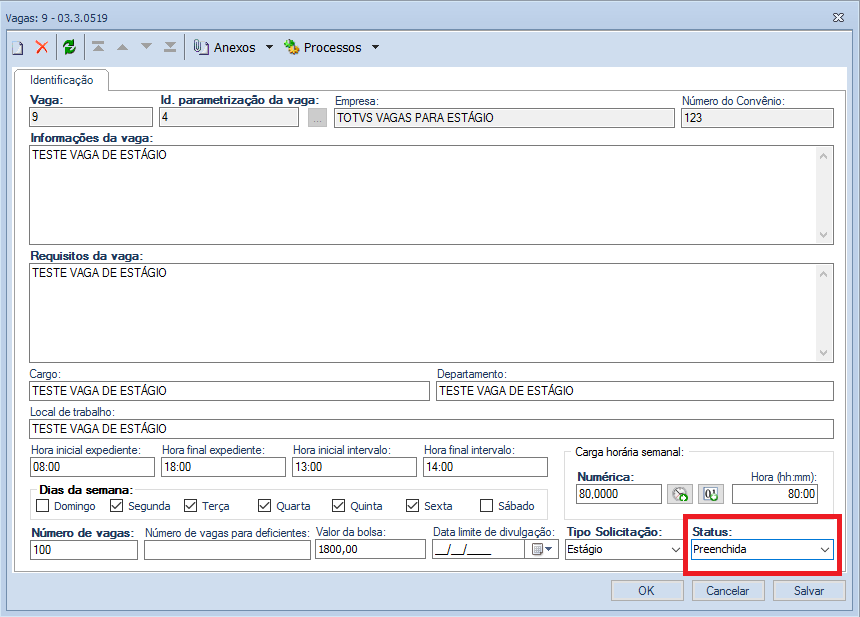
Task: Open the Processos dropdown arrow
Action: click(375, 47)
